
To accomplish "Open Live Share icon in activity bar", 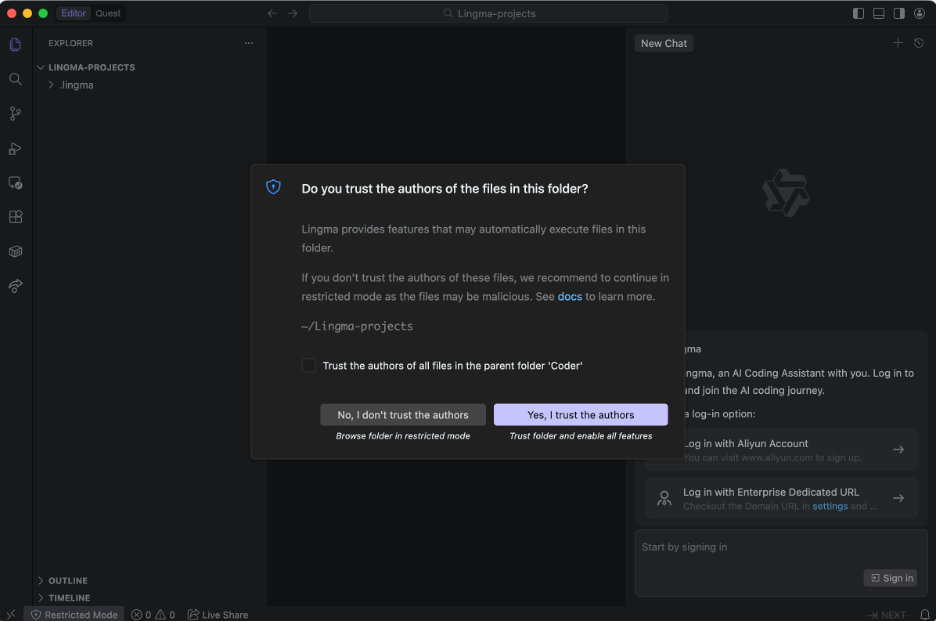I will [16, 286].
